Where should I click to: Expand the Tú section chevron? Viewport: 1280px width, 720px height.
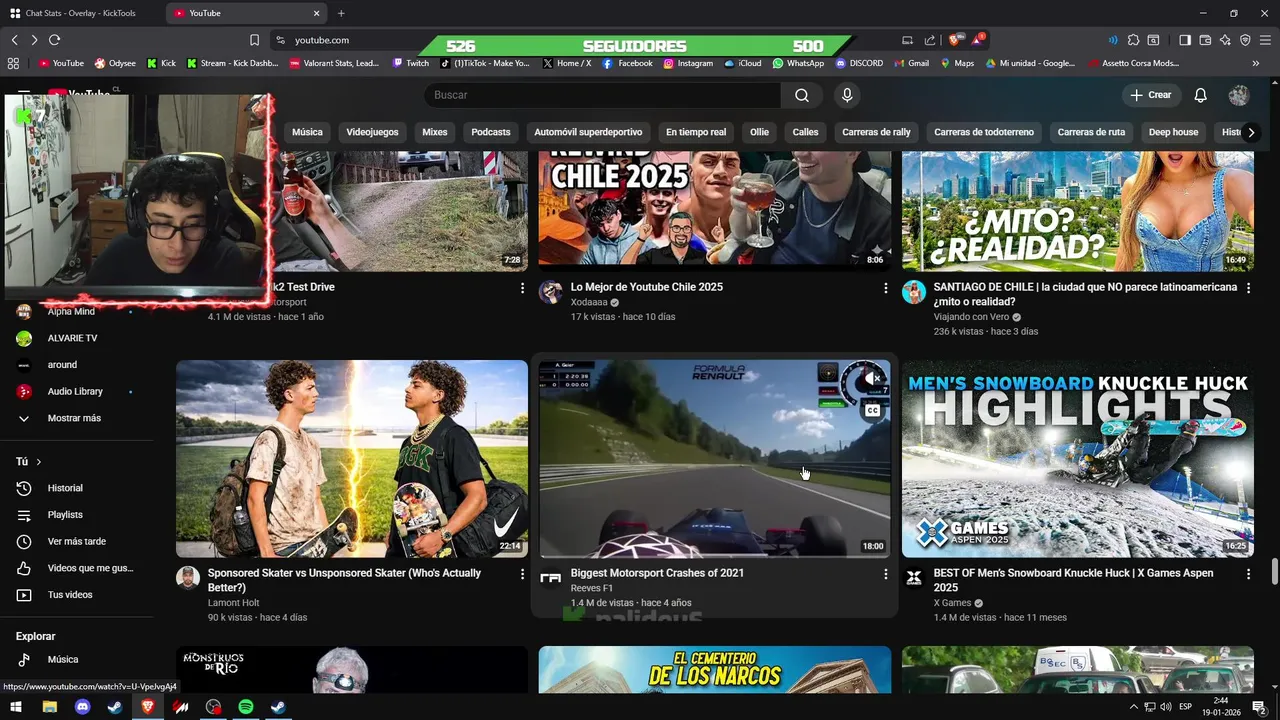[38, 462]
